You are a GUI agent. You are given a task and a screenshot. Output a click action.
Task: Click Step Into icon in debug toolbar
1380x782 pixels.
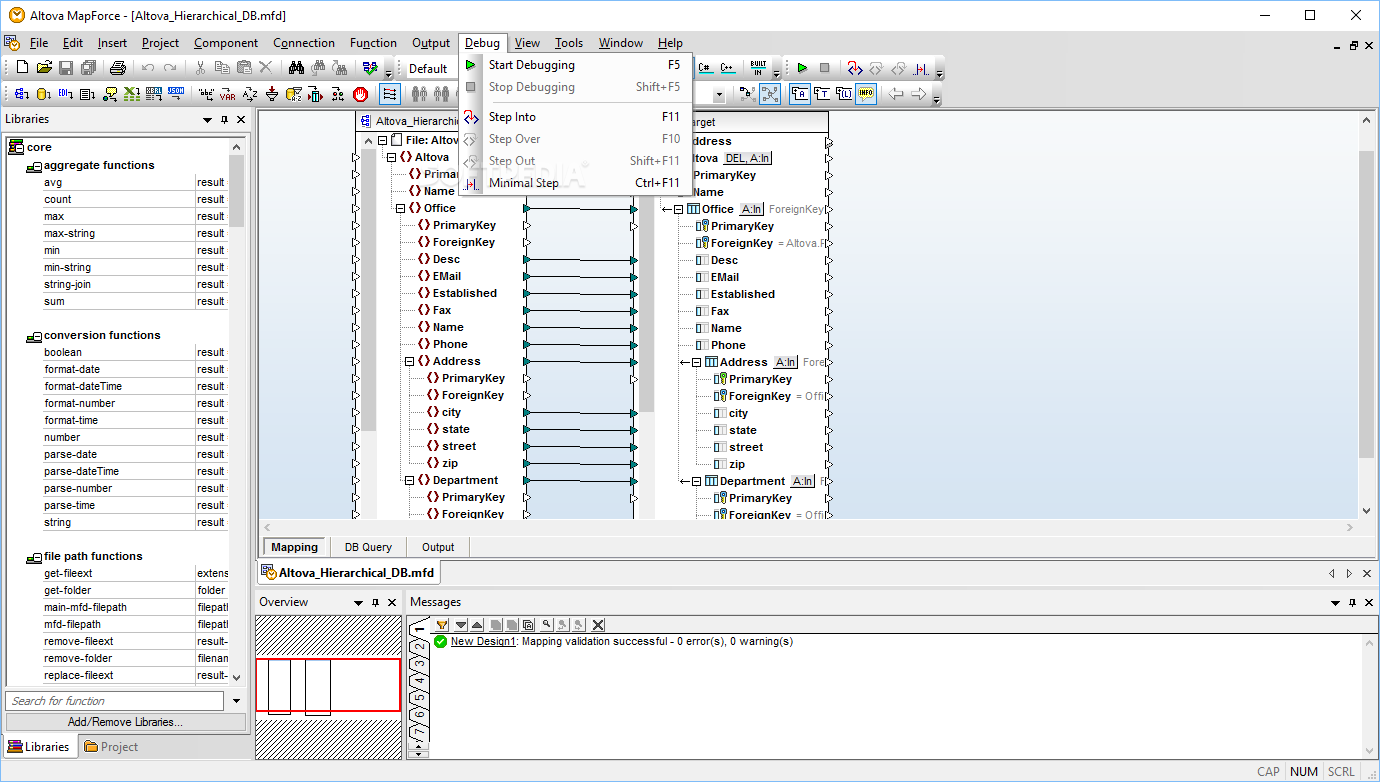855,68
